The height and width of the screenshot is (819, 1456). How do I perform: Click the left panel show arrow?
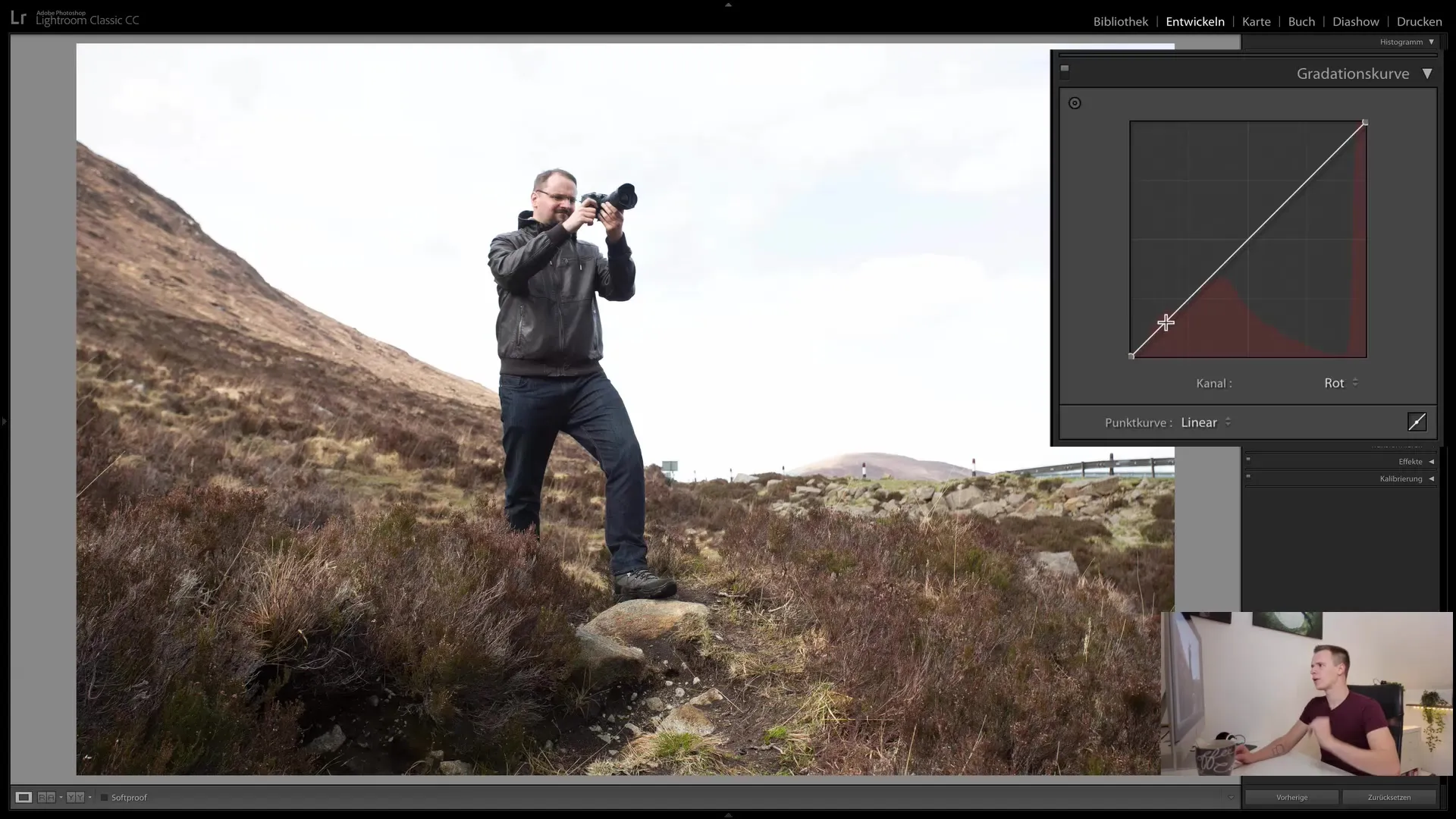4,419
